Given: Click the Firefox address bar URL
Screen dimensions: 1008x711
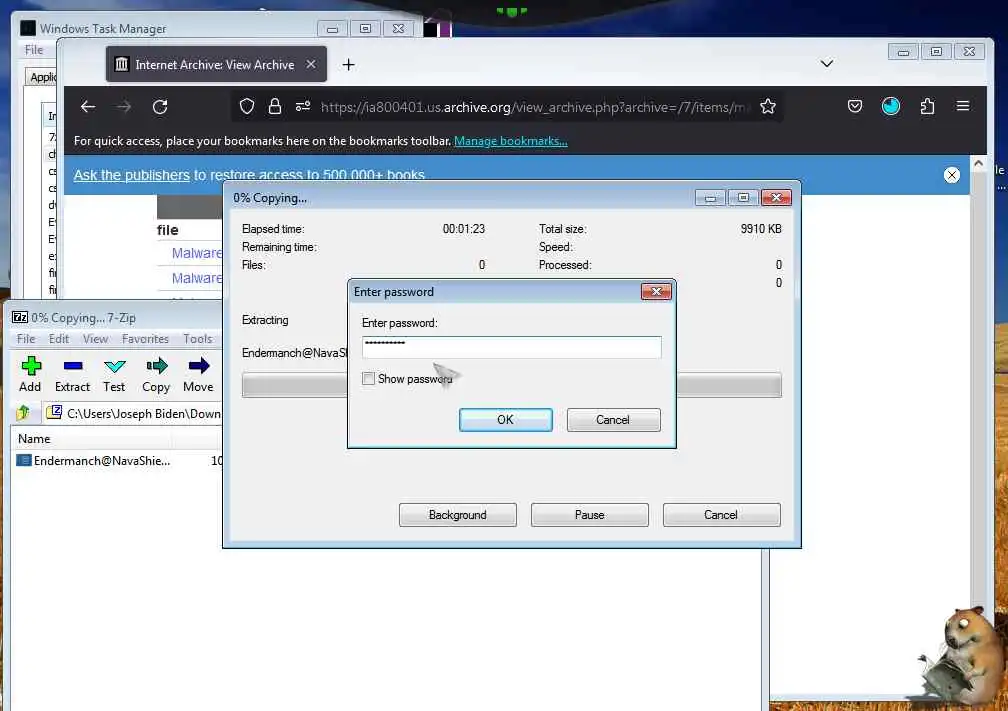Looking at the screenshot, I should click(535, 107).
